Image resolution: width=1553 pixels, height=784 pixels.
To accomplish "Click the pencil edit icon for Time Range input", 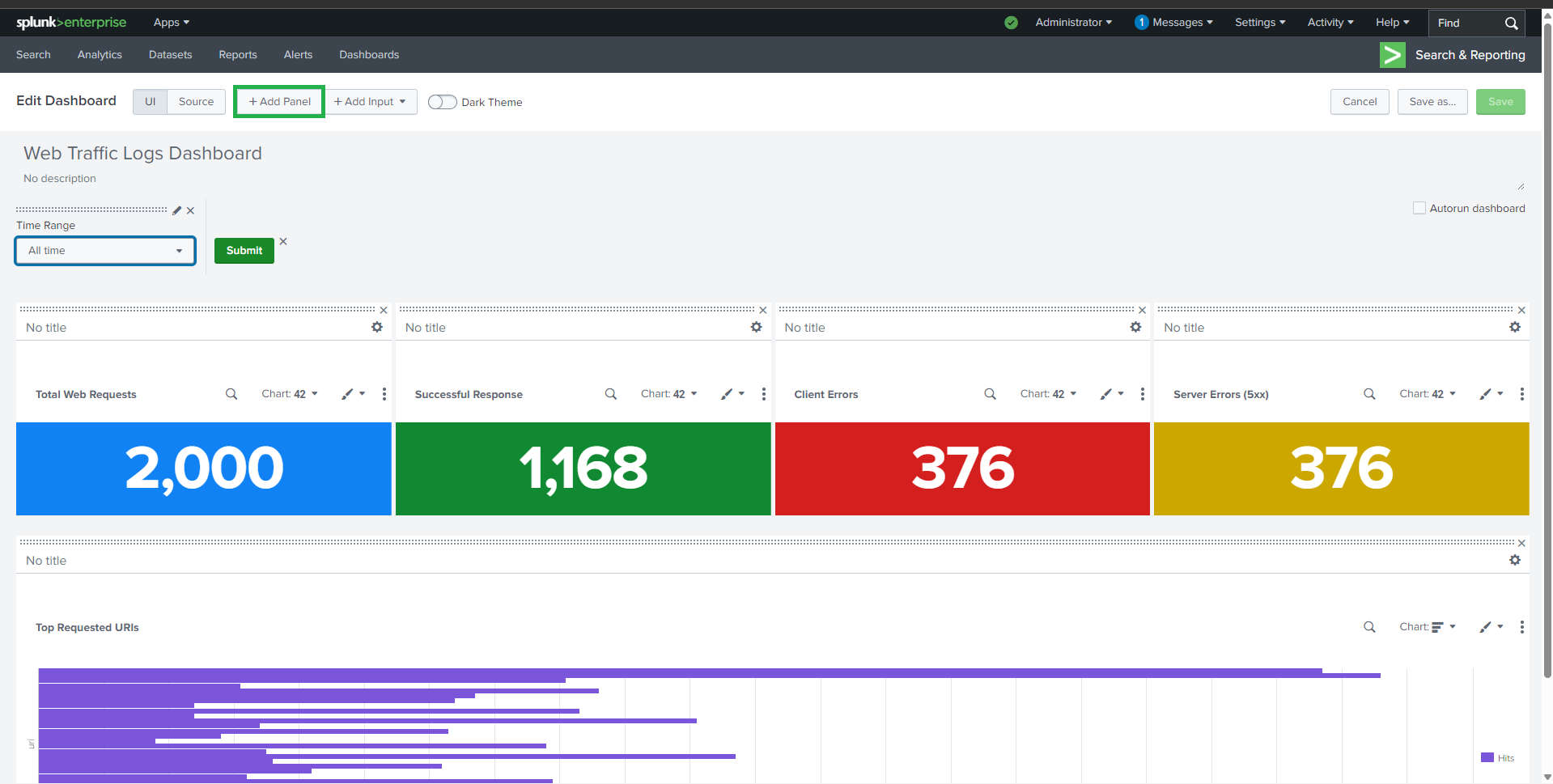I will pyautogui.click(x=177, y=210).
